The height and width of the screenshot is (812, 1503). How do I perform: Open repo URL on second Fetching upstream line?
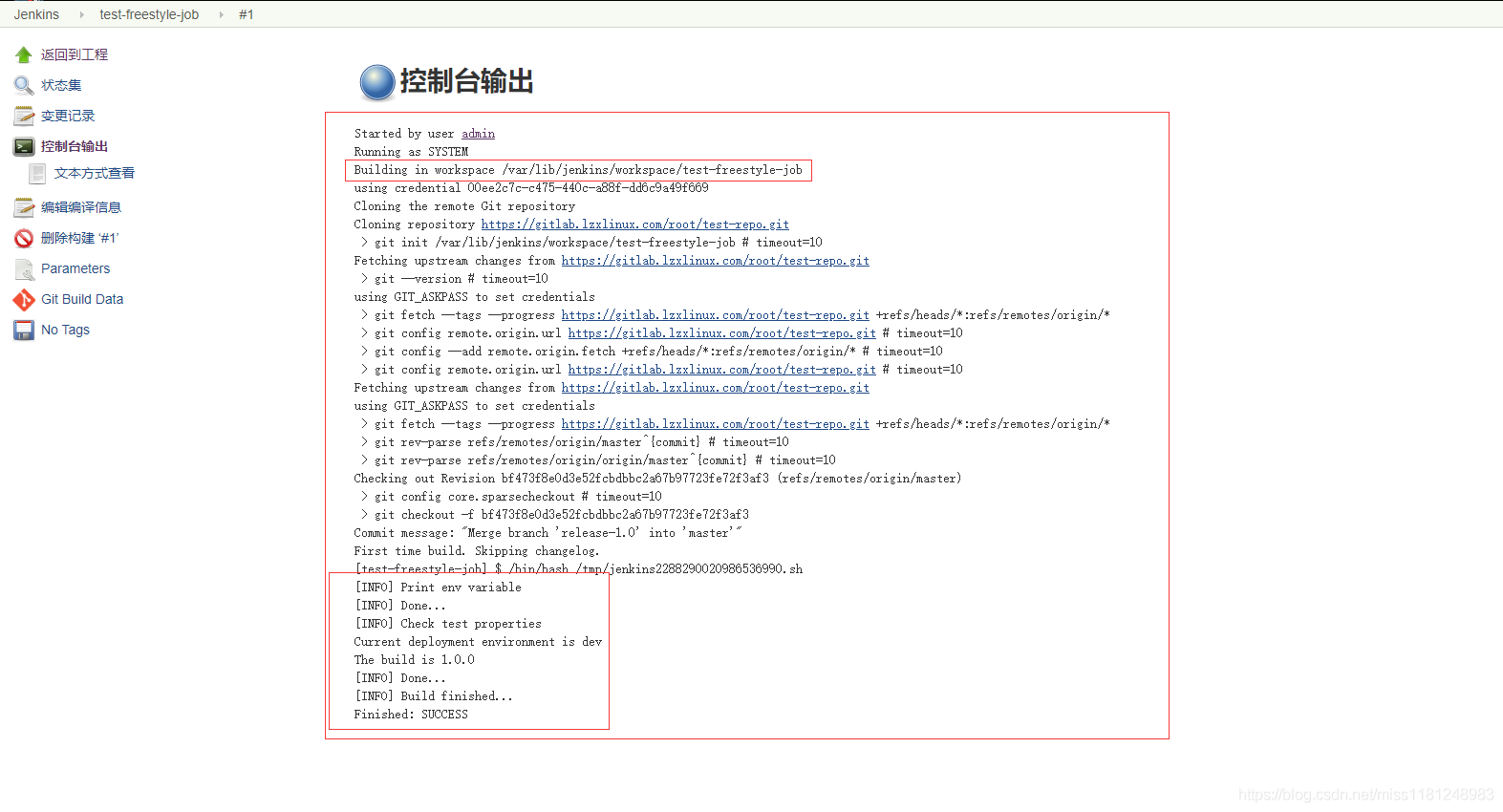[x=716, y=388]
